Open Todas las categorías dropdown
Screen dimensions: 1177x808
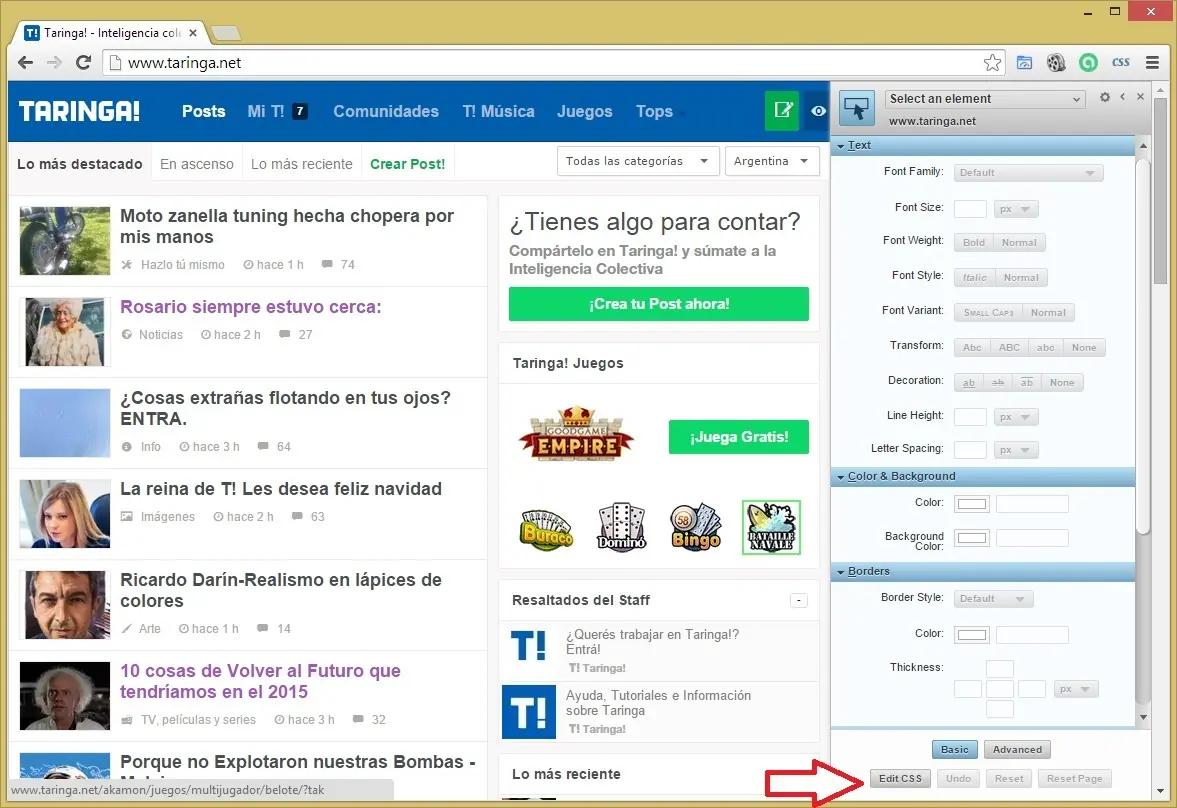pos(638,161)
